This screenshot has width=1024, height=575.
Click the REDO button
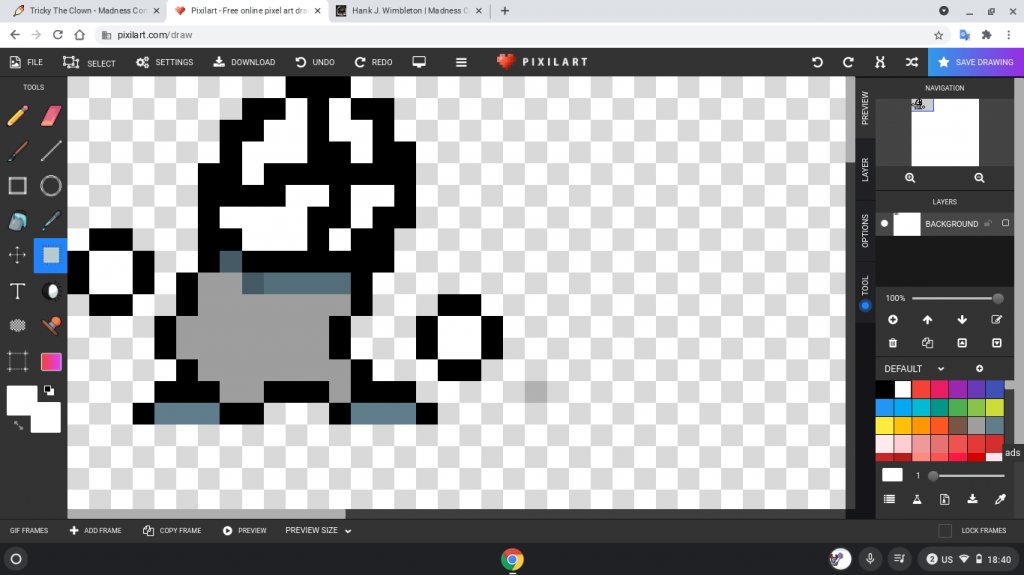(374, 62)
